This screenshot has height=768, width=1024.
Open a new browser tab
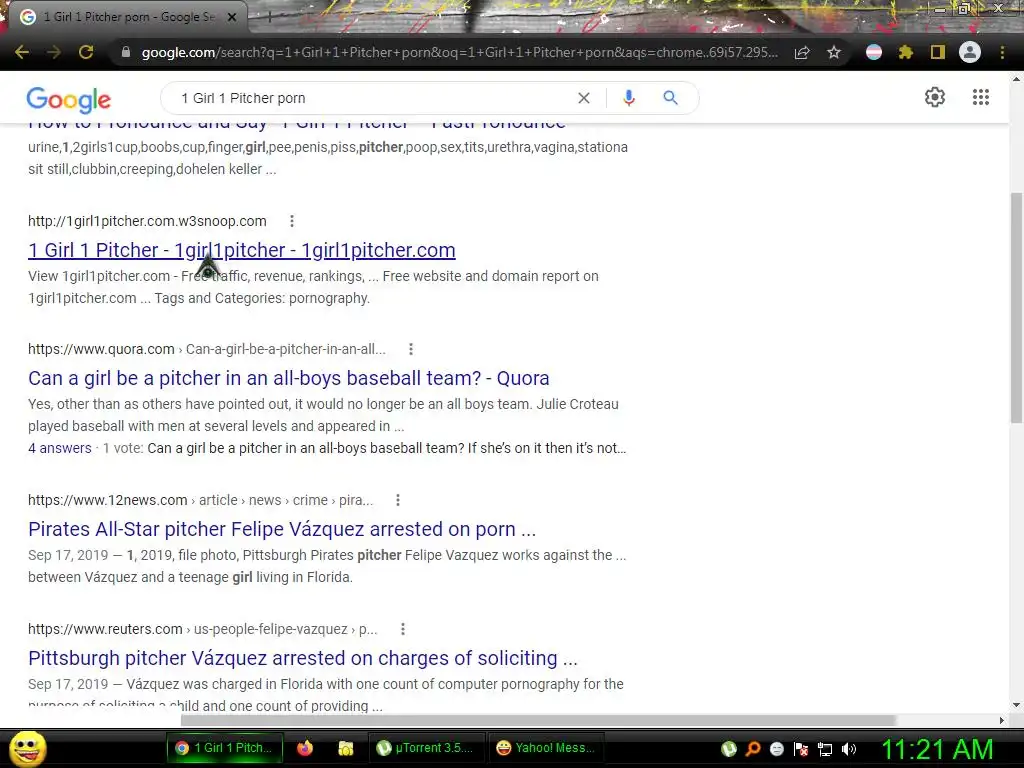(x=268, y=17)
